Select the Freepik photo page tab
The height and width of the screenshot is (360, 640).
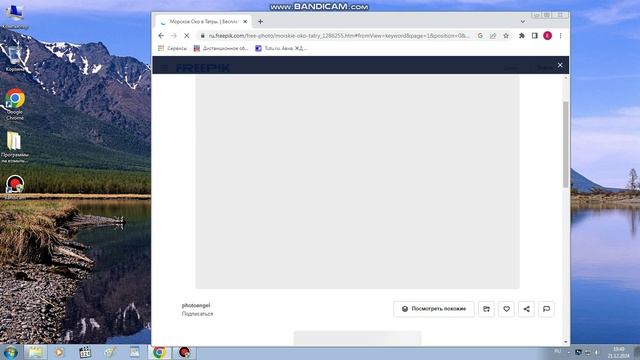click(x=204, y=22)
